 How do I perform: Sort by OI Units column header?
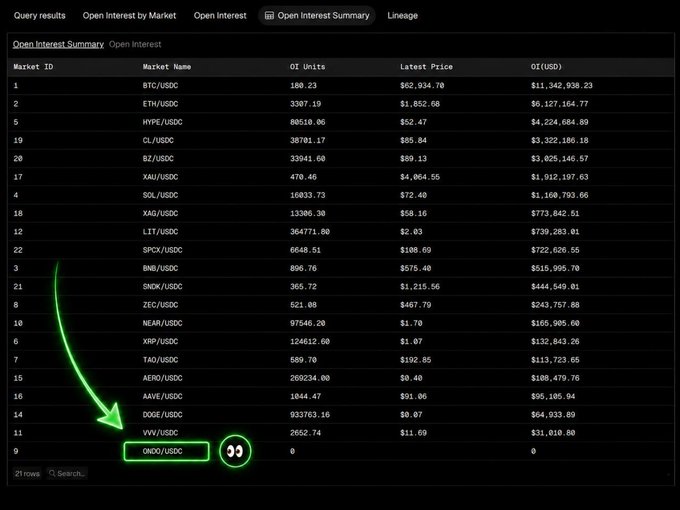307,67
